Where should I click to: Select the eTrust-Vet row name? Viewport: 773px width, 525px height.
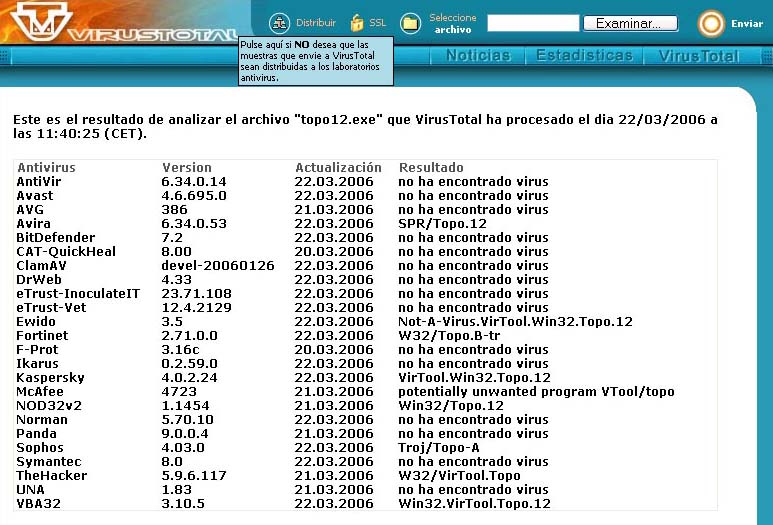pos(51,308)
